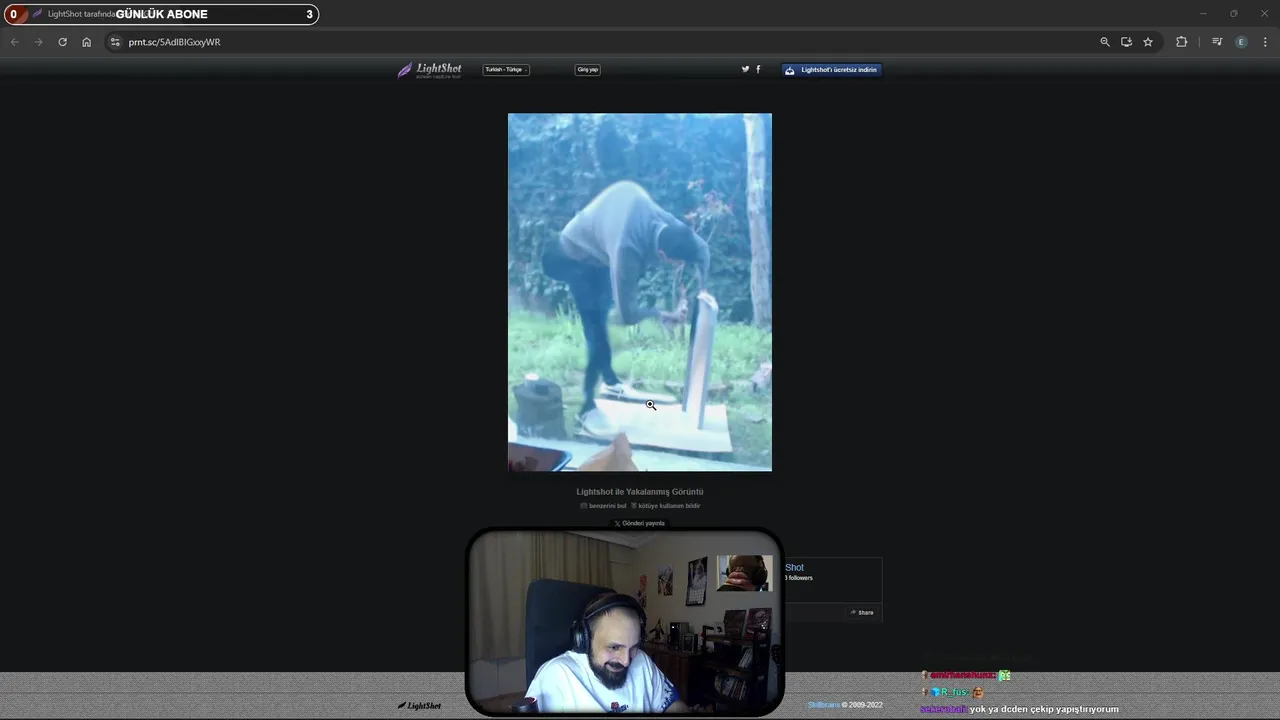Open the Twitter bird icon in the header

745,69
